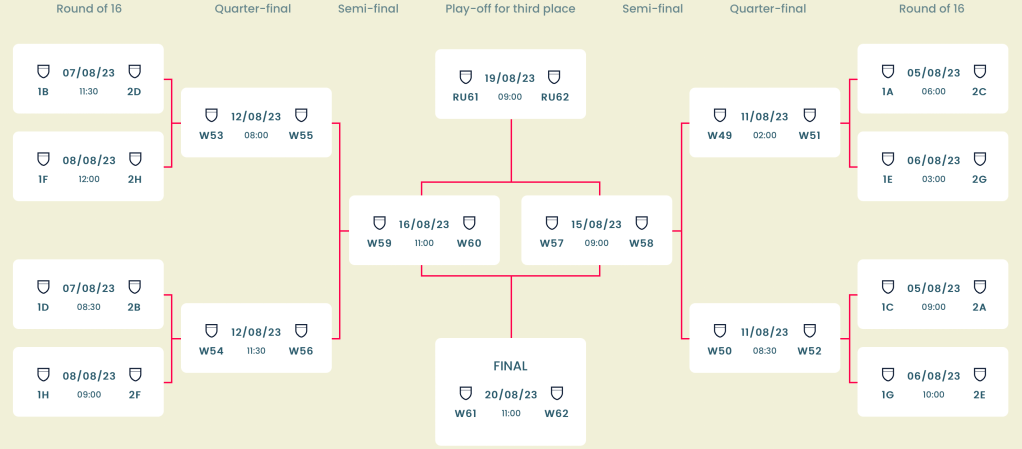
Task: Click the shield icon above W53
Action: (211, 115)
